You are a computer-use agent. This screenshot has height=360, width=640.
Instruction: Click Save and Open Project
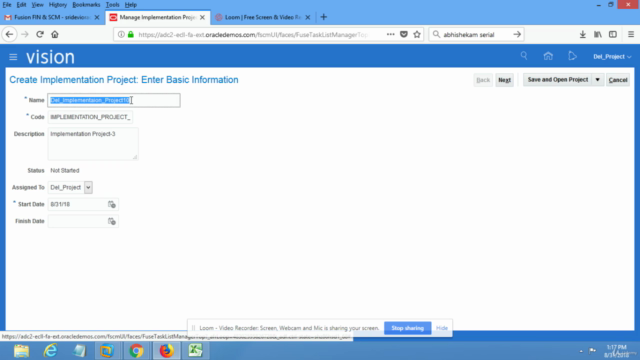(x=558, y=80)
